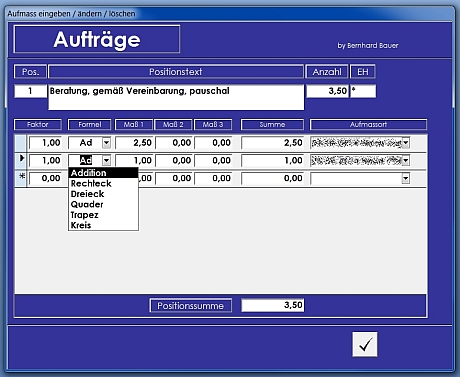The image size is (460, 377).
Task: Click the Maß 1 column header
Action: pos(134,125)
